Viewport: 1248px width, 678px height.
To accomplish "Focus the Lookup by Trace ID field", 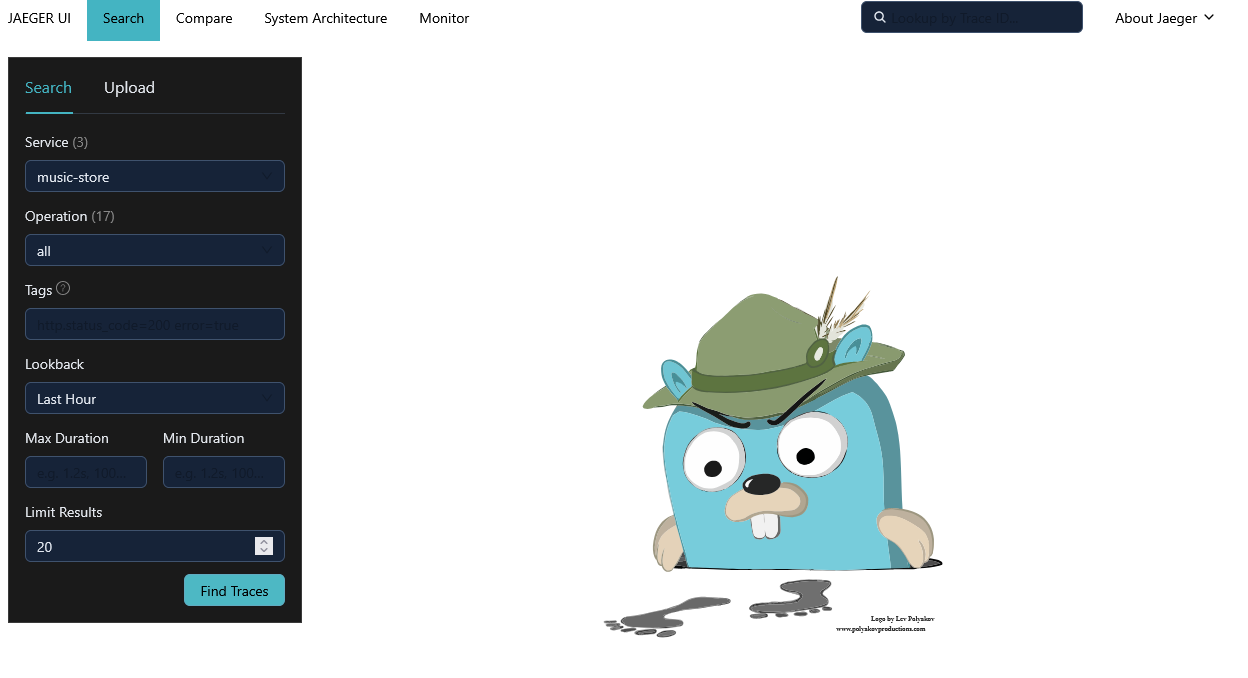I will pos(972,17).
